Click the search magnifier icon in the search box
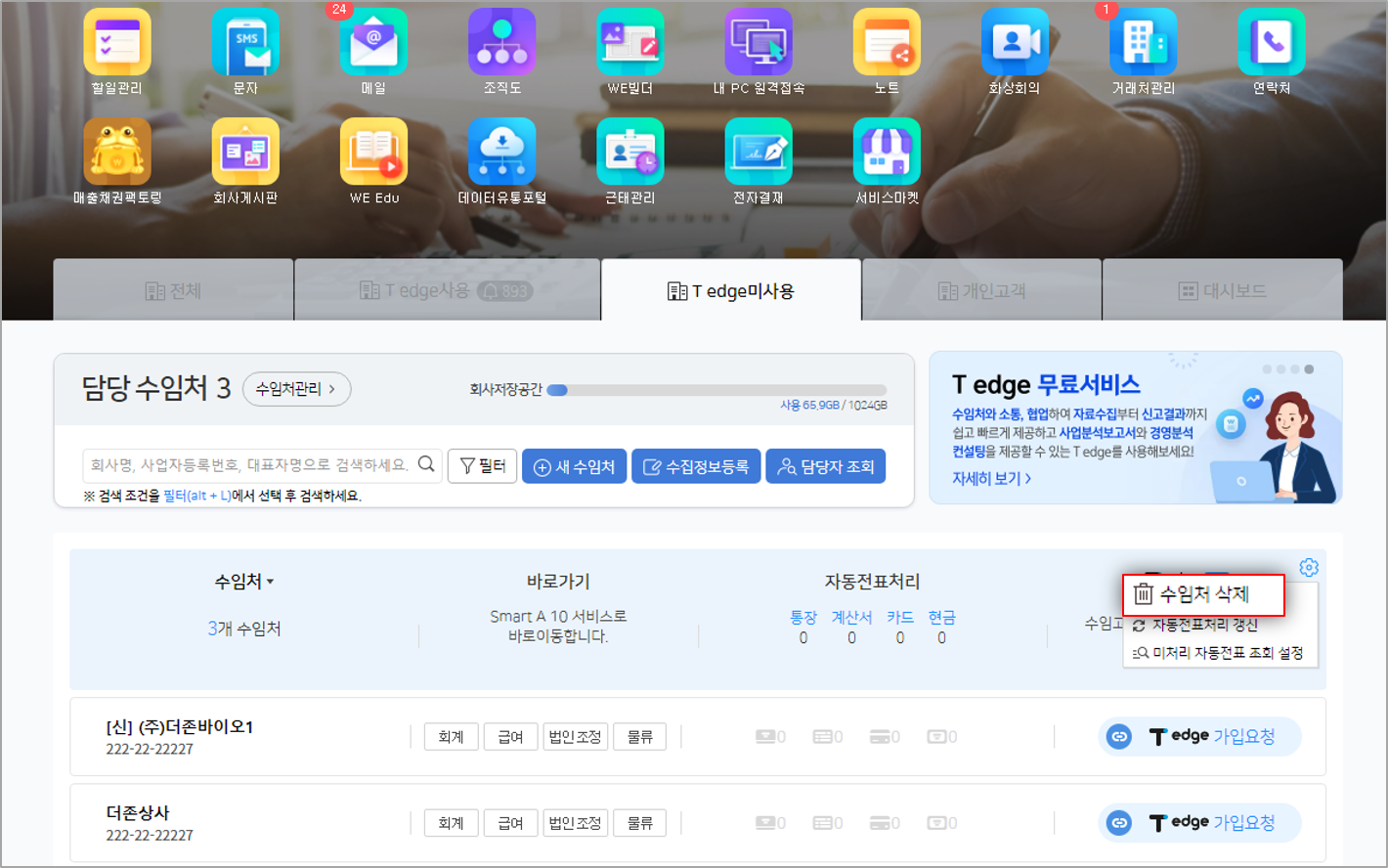1388x868 pixels. coord(426,464)
